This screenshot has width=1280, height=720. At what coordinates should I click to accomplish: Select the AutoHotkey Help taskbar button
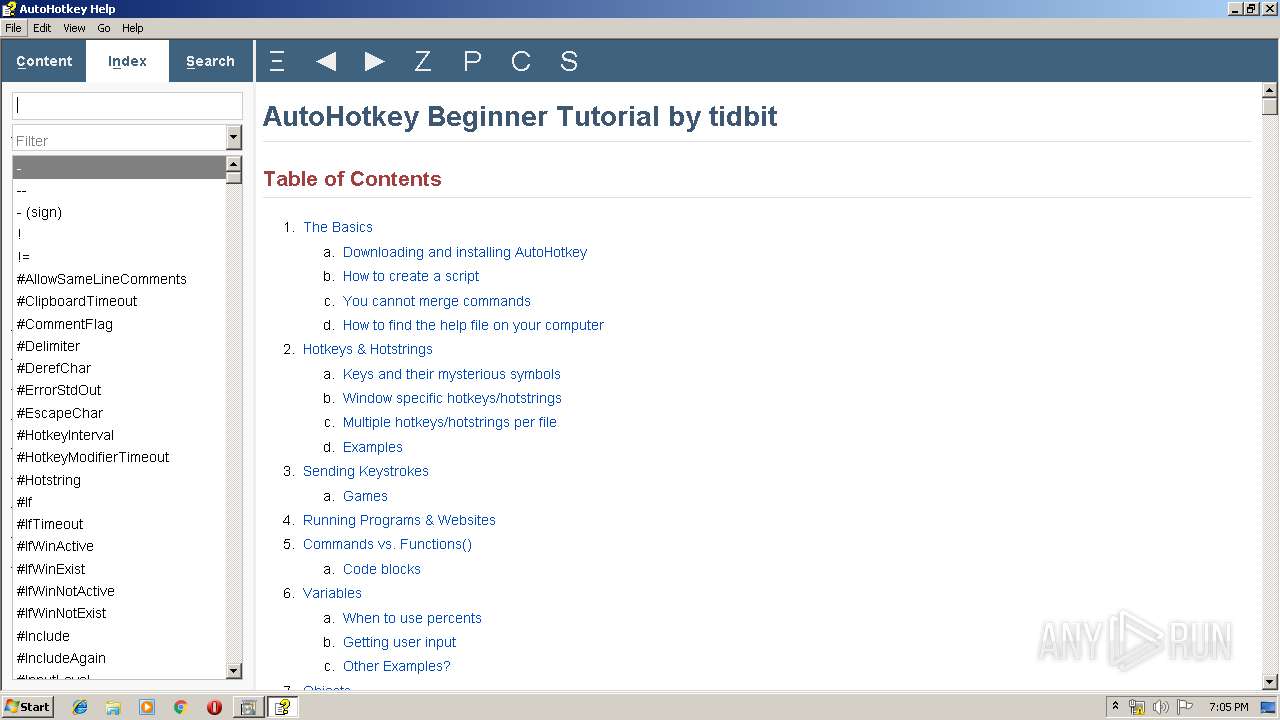(x=282, y=707)
